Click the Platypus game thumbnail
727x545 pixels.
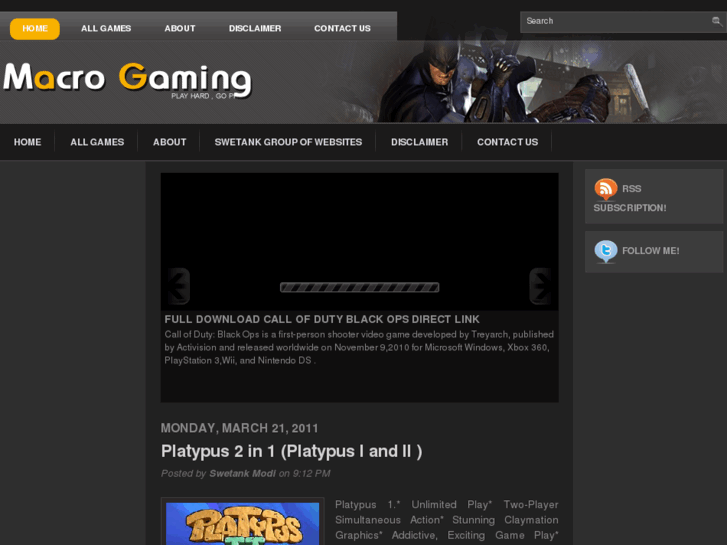pos(242,522)
